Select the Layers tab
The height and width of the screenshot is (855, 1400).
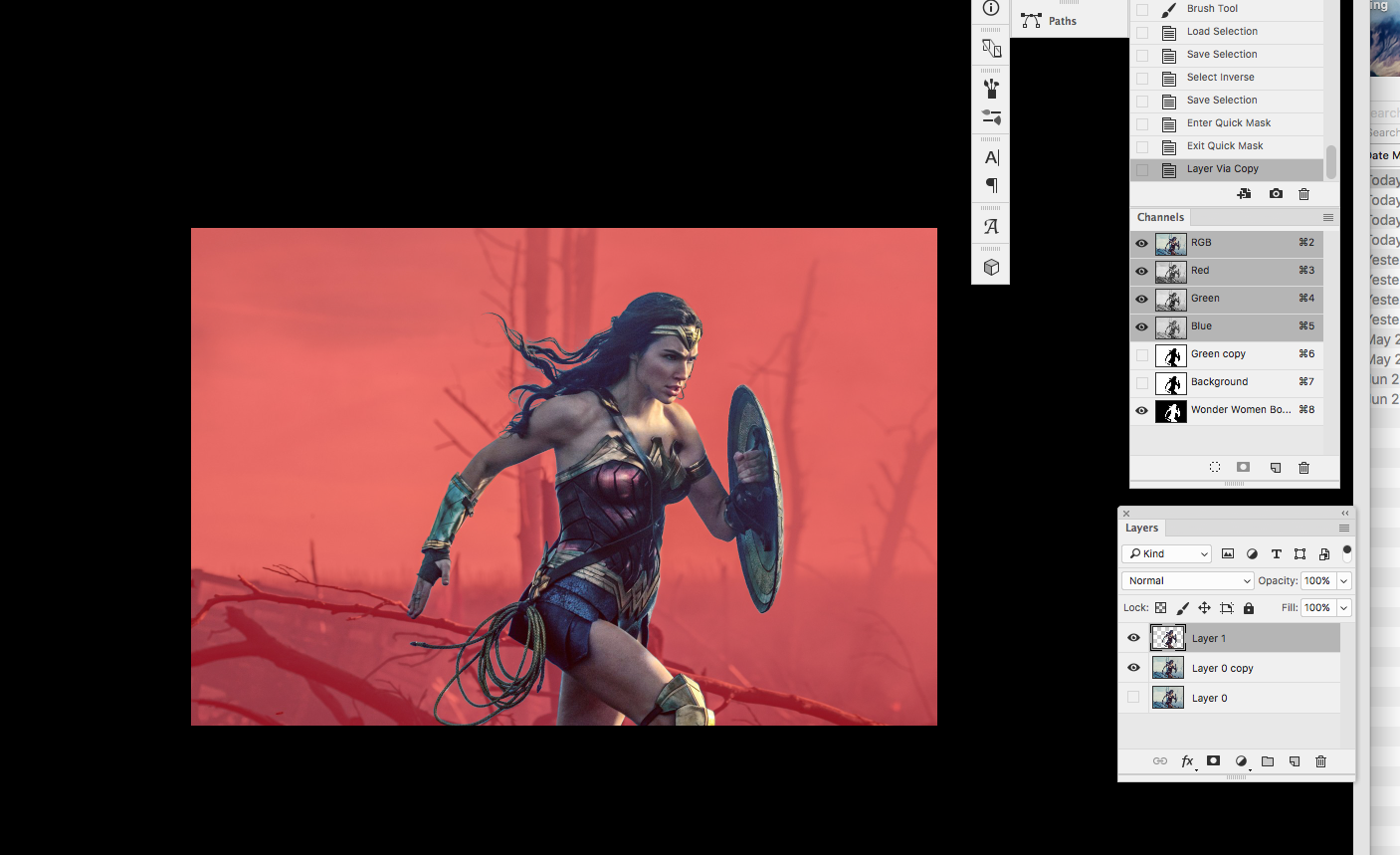click(x=1141, y=529)
